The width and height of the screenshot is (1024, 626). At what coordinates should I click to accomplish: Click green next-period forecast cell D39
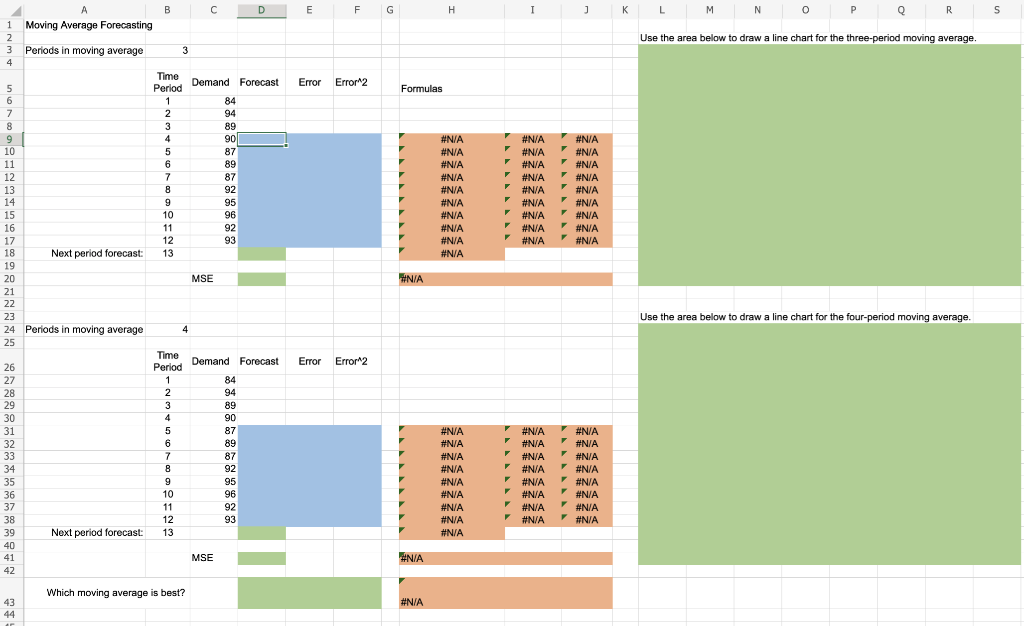click(x=261, y=533)
